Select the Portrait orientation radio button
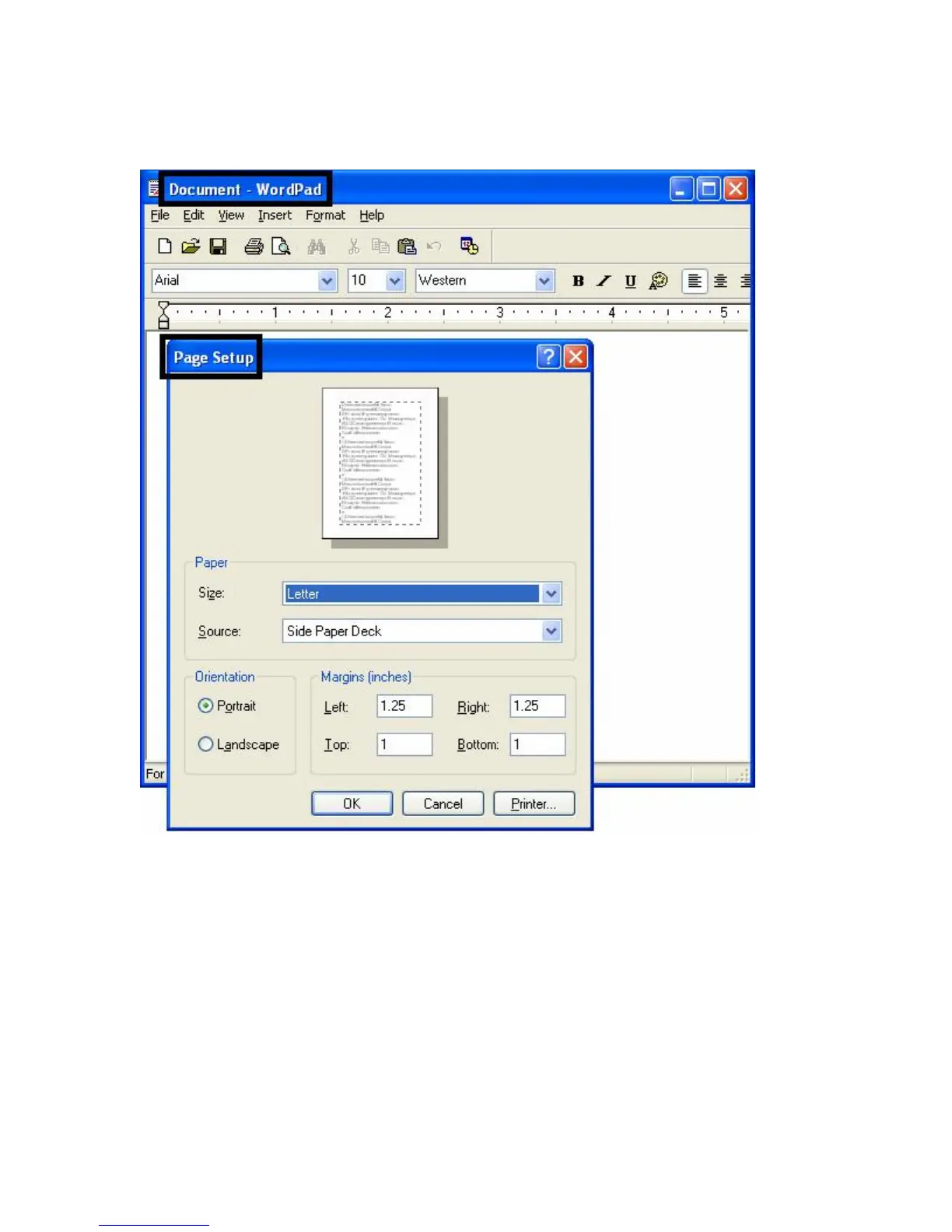This screenshot has height=1232, width=952. [x=205, y=706]
